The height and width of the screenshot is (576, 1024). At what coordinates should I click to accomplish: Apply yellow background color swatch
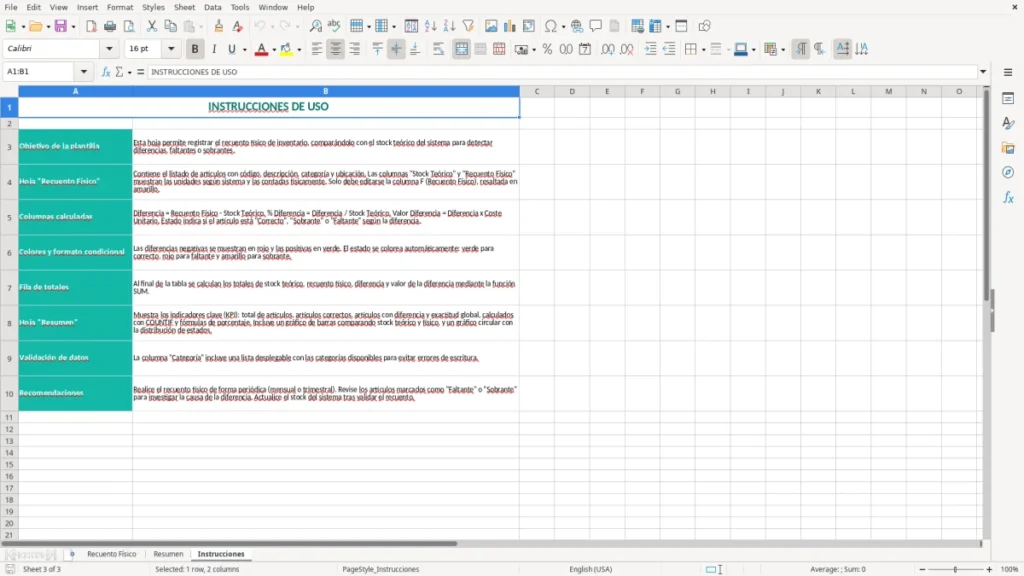click(x=286, y=50)
